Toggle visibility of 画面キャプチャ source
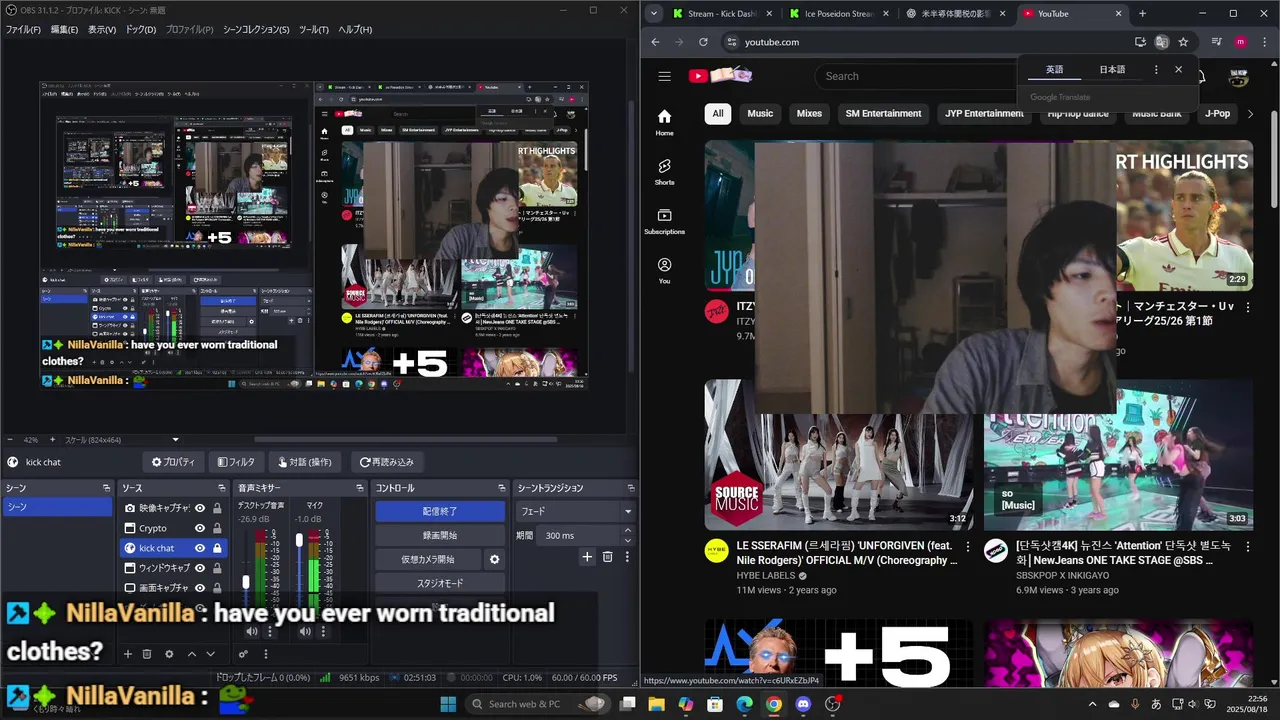 tap(200, 588)
